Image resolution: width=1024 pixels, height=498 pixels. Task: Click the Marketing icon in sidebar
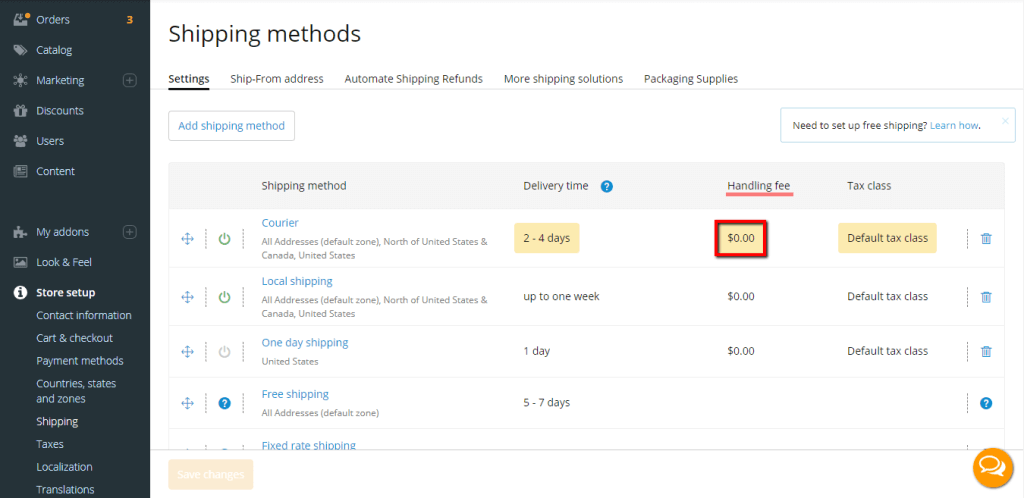[x=21, y=80]
